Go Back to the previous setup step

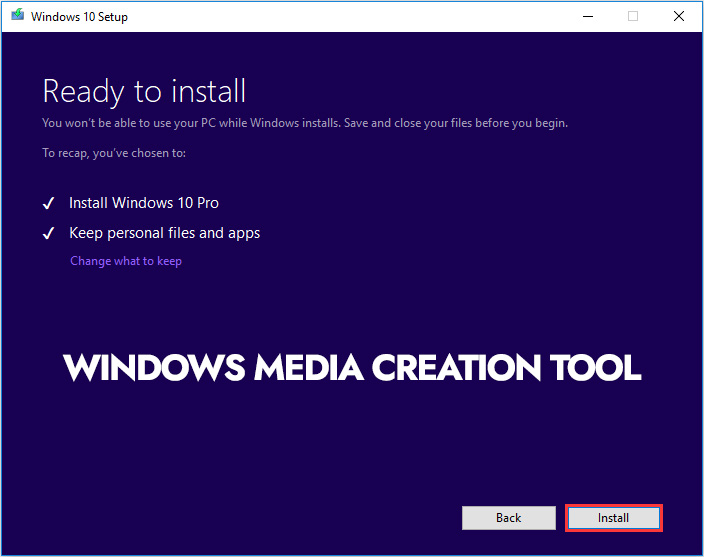[508, 518]
